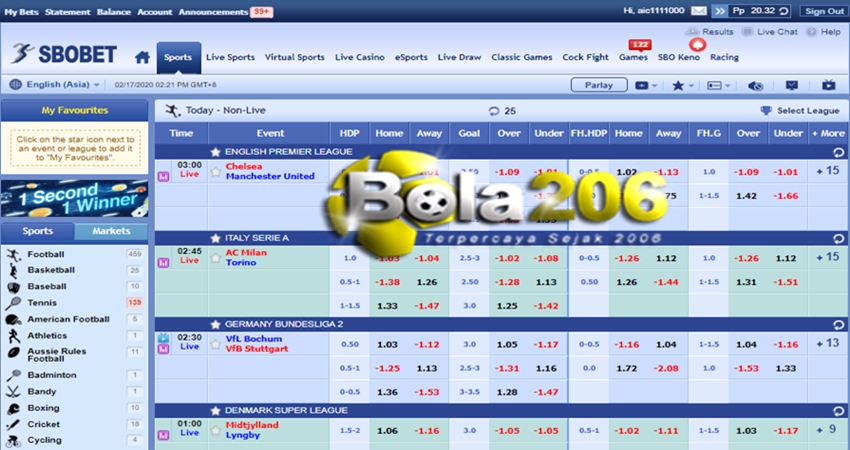Viewport: 850px width, 450px height.
Task: Click the Sign Out button
Action: click(823, 11)
